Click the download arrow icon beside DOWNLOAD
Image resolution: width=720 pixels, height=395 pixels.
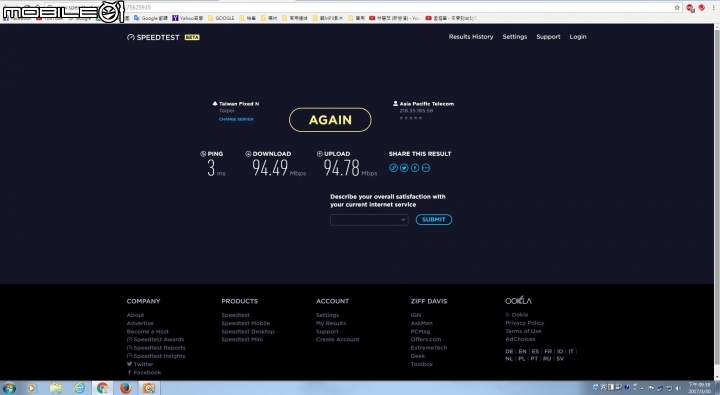pyautogui.click(x=248, y=154)
